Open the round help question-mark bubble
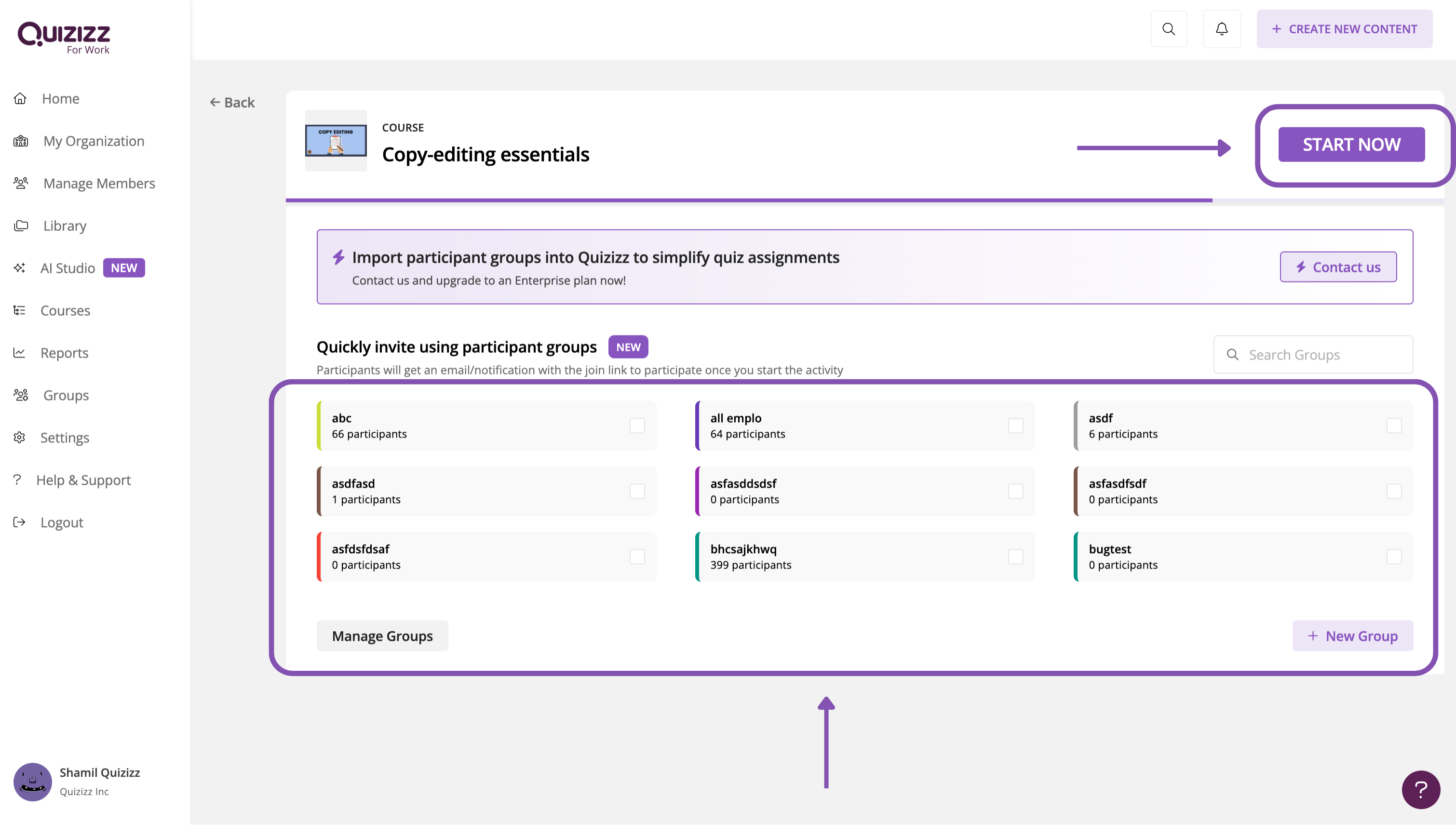The height and width of the screenshot is (825, 1456). coord(1420,789)
